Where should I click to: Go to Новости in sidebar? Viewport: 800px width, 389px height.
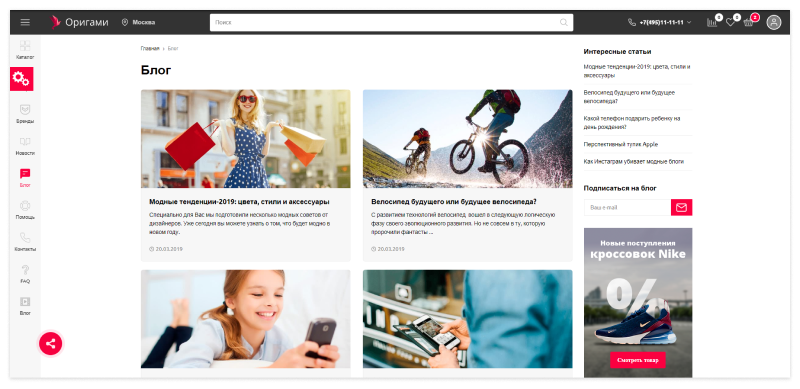[x=25, y=146]
